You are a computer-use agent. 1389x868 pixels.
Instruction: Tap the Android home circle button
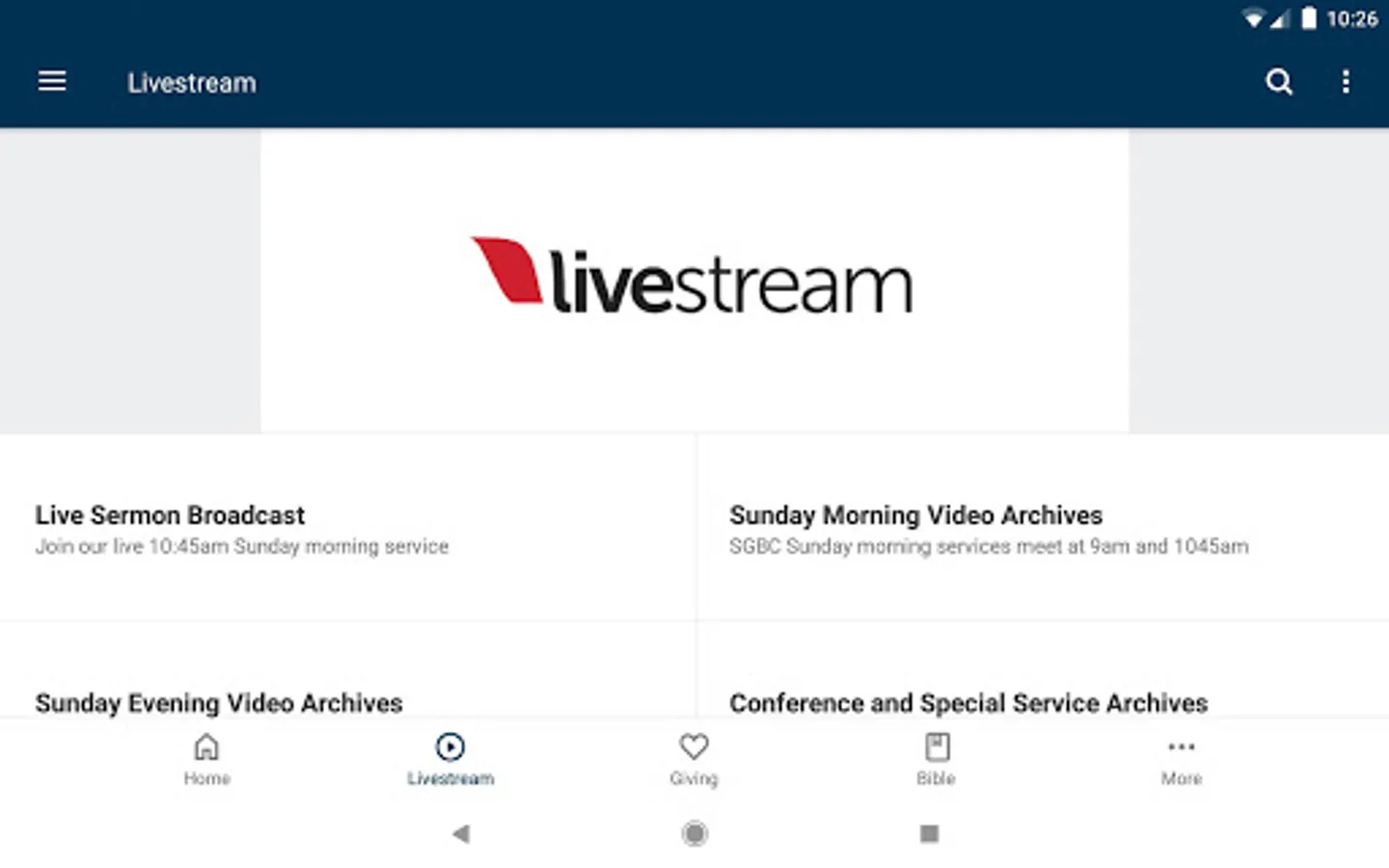pyautogui.click(x=694, y=833)
